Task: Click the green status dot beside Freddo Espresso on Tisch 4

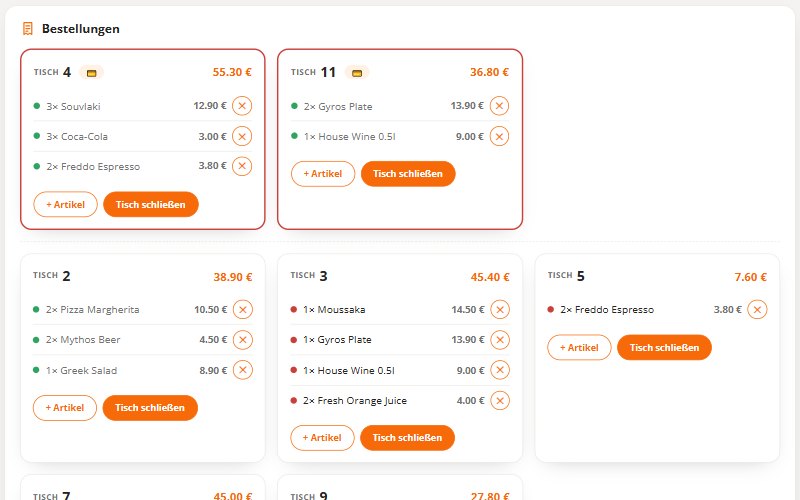Action: click(37, 166)
